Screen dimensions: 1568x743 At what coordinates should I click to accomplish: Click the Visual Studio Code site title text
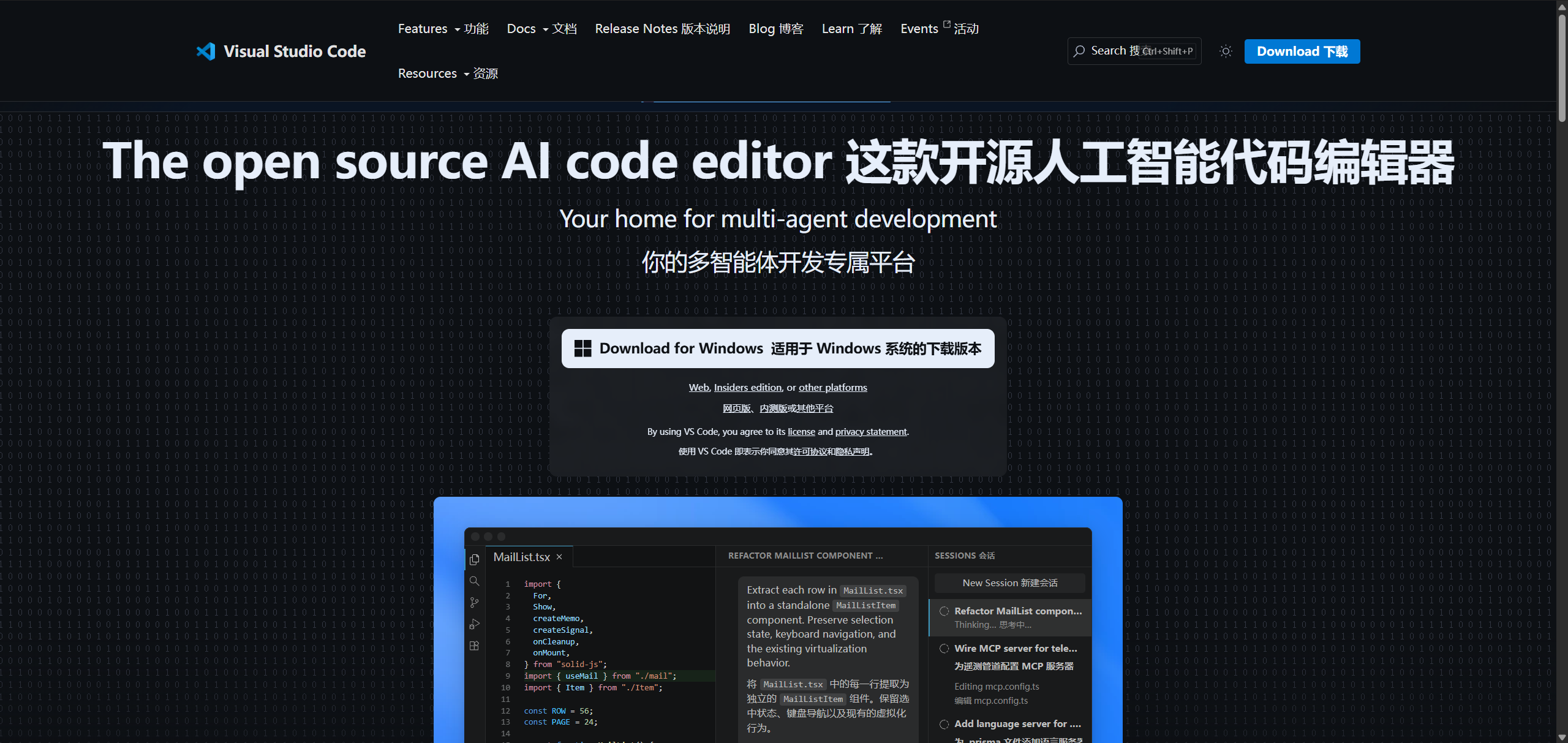tap(295, 51)
